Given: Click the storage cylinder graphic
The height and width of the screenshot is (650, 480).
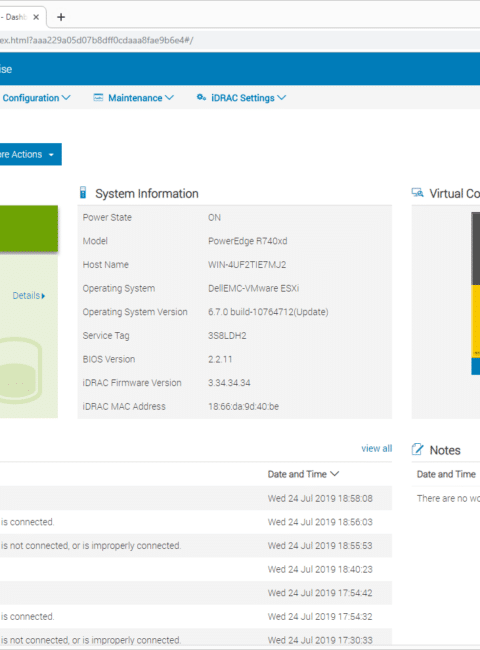Looking at the screenshot, I should pyautogui.click(x=20, y=370).
